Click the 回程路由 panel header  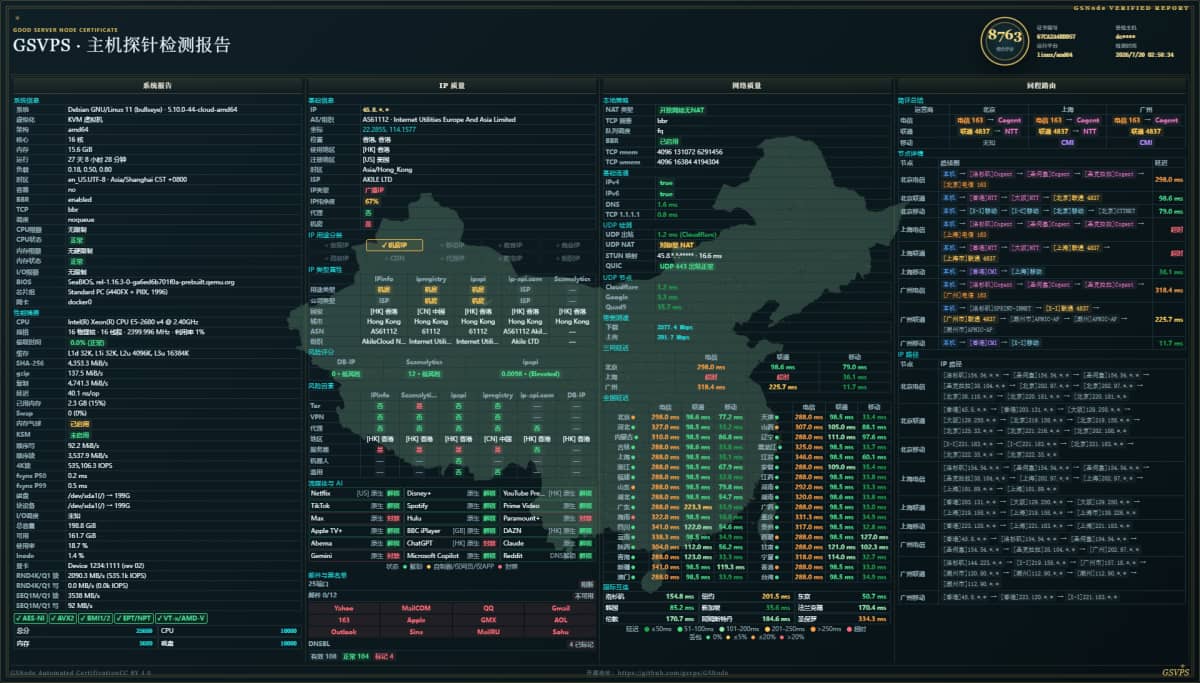point(1041,86)
